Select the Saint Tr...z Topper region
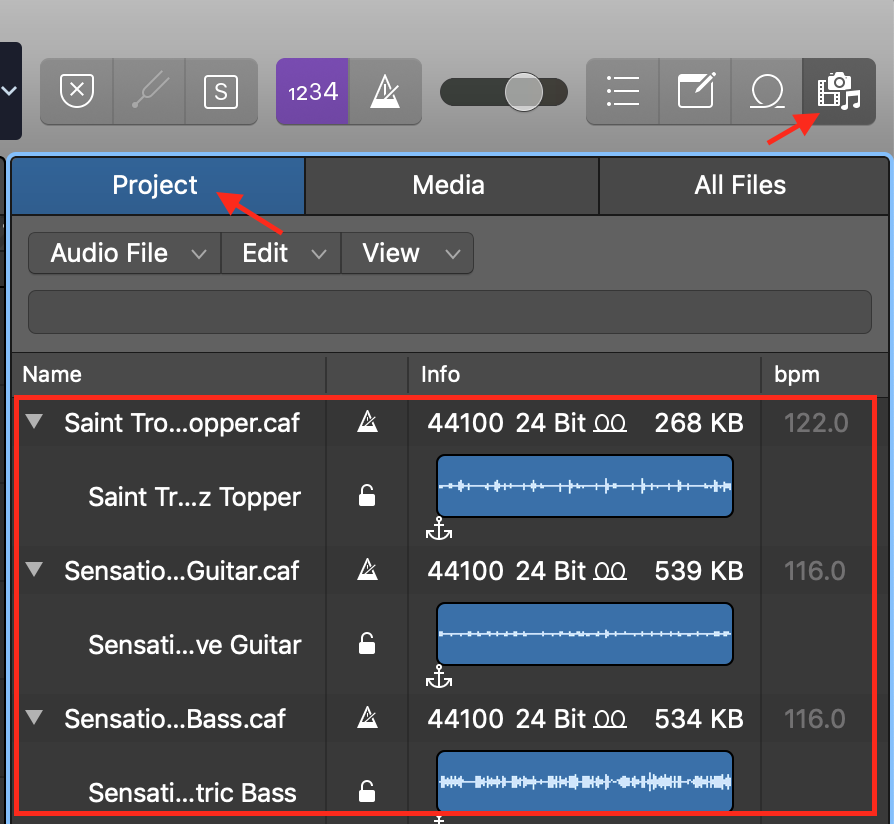The width and height of the screenshot is (894, 824). pyautogui.click(x=194, y=497)
